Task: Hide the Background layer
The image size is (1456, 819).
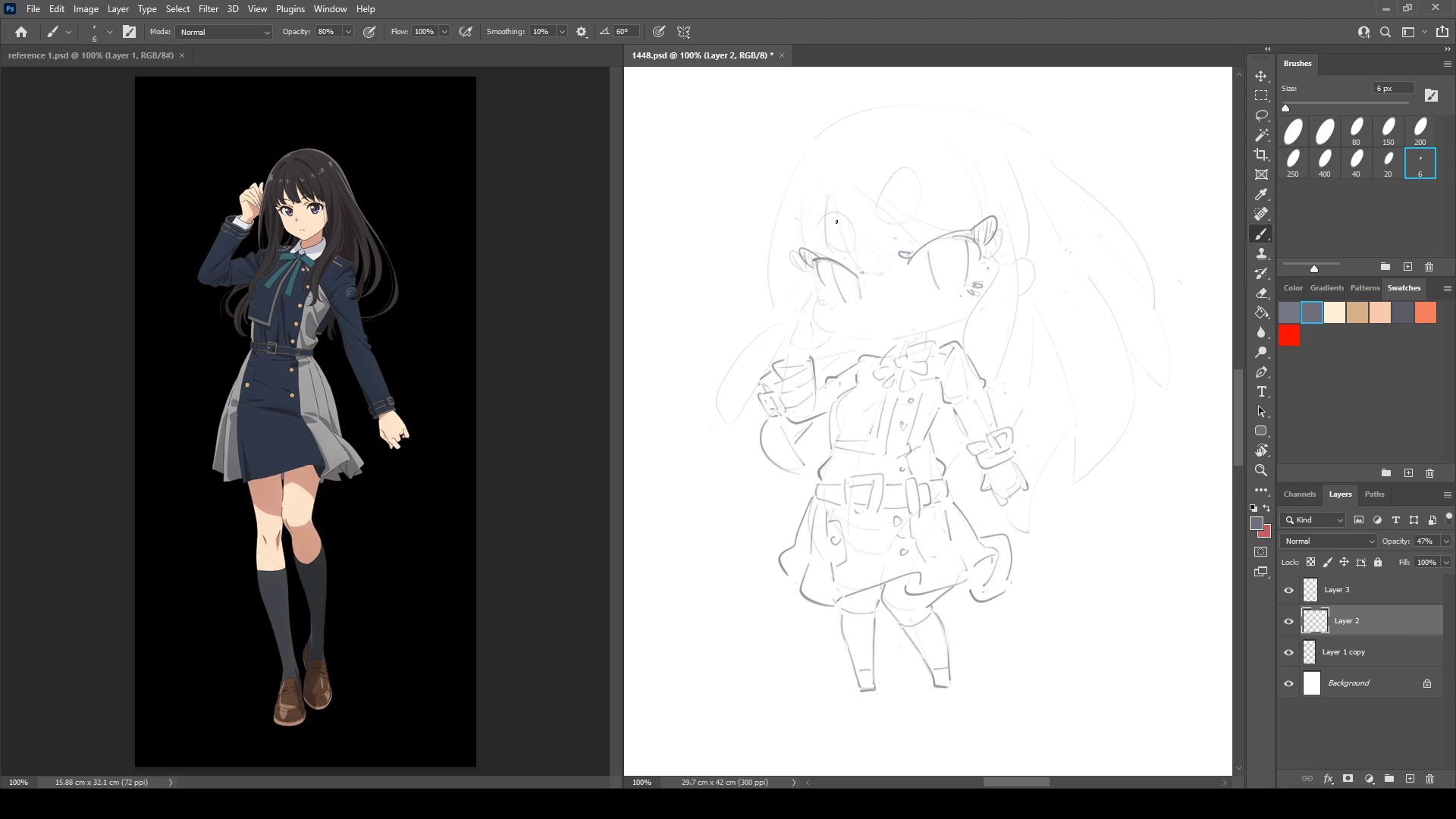Action: click(x=1288, y=683)
